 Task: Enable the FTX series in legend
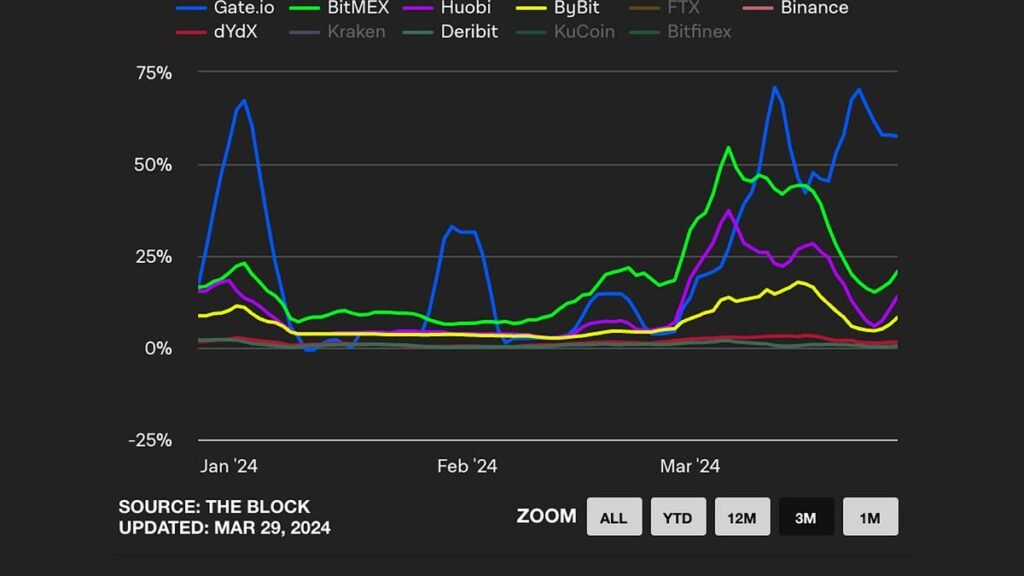[x=664, y=8]
